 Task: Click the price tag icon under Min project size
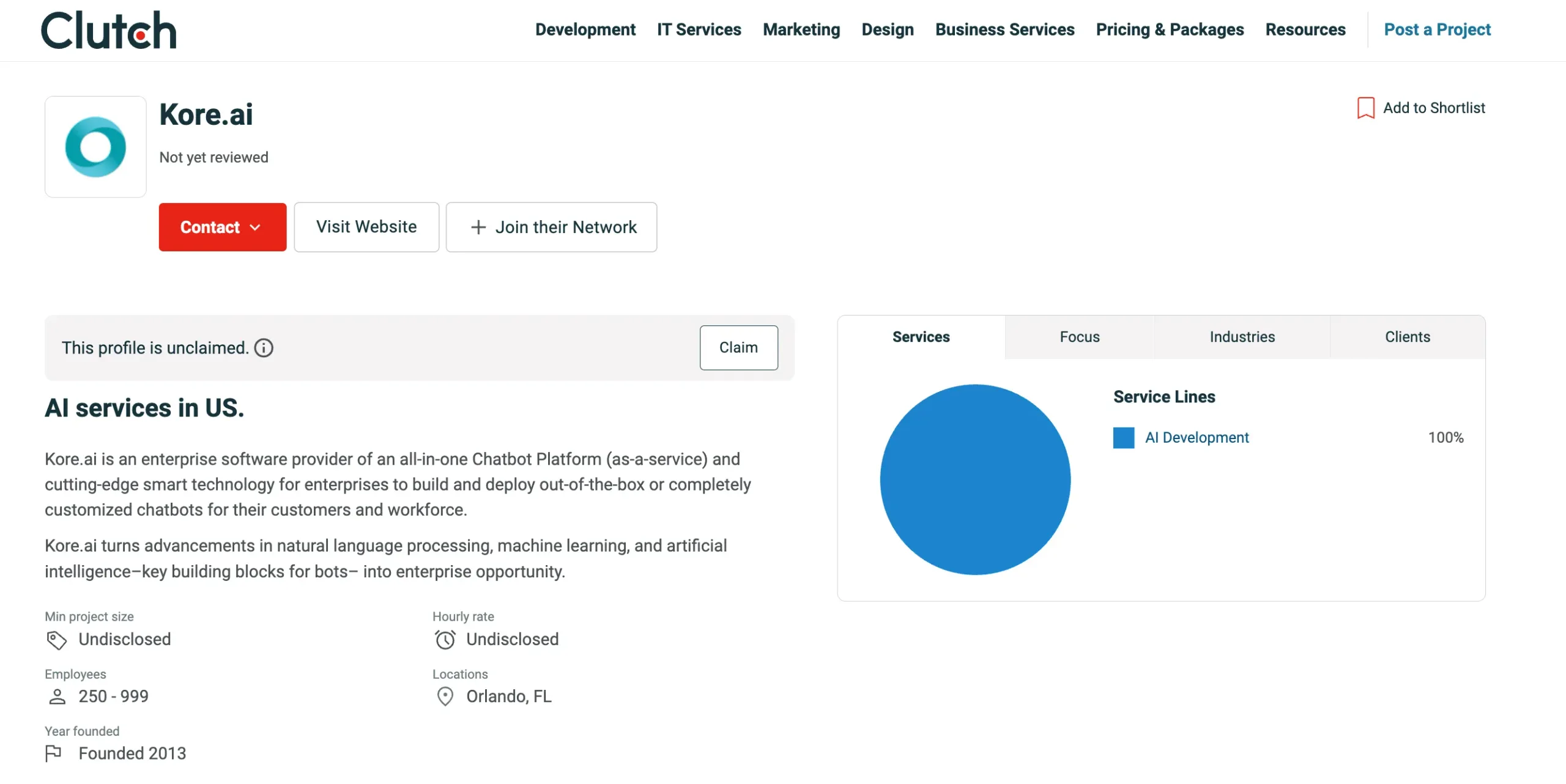point(57,640)
